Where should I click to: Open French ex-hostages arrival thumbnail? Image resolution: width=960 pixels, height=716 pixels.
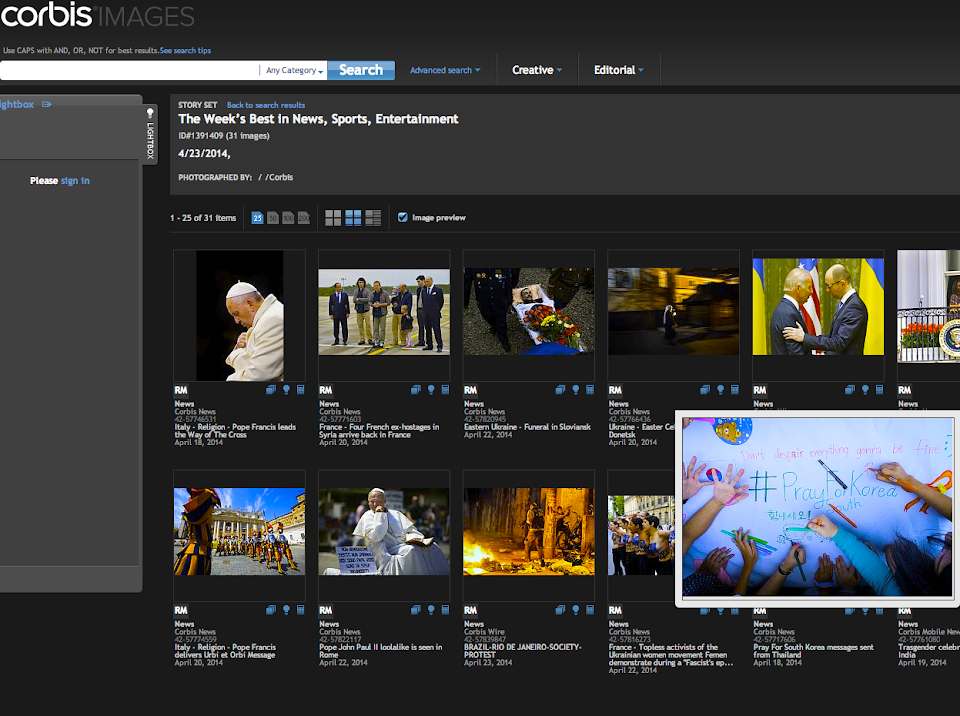pyautogui.click(x=384, y=312)
